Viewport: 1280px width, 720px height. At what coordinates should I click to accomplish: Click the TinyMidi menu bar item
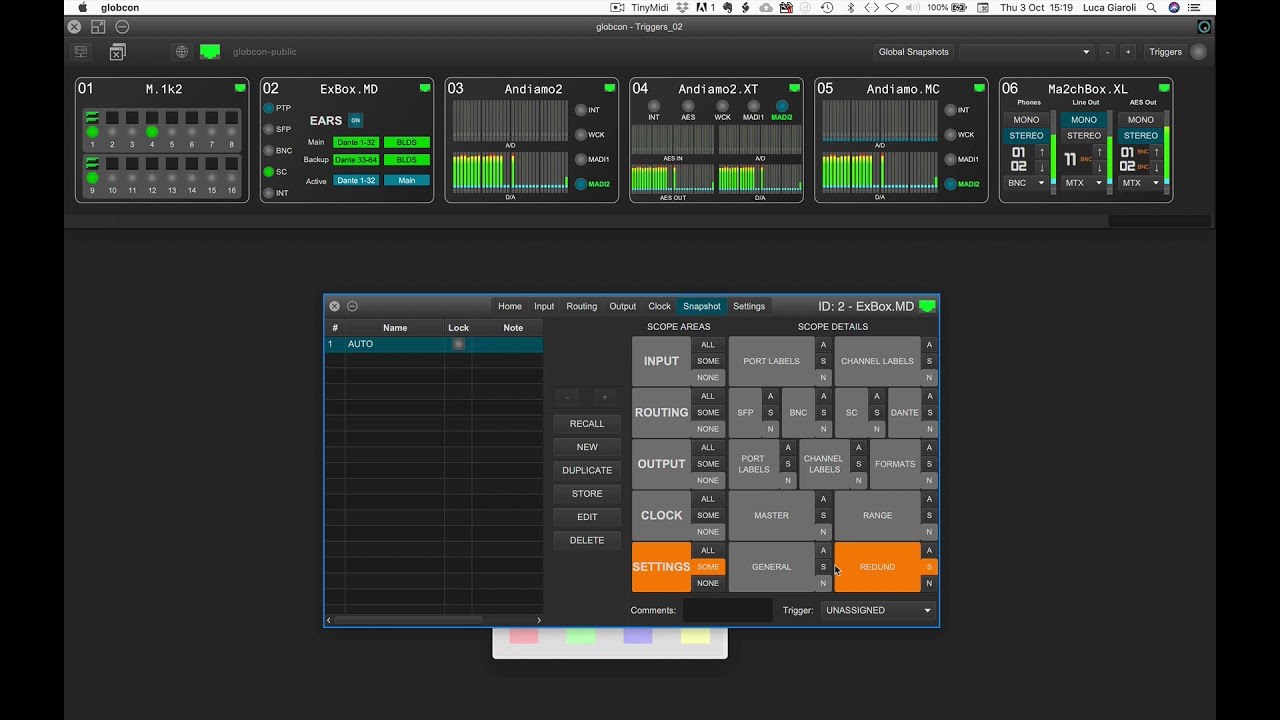tap(641, 7)
